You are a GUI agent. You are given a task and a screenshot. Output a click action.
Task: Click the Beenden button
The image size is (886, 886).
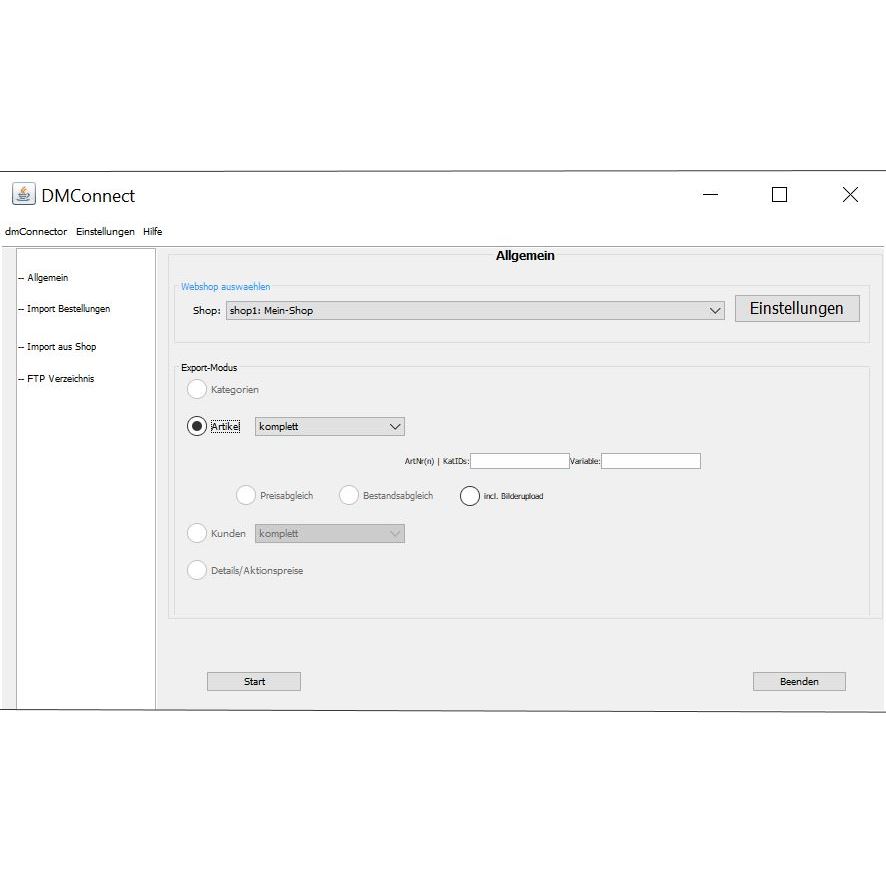pyautogui.click(x=799, y=681)
